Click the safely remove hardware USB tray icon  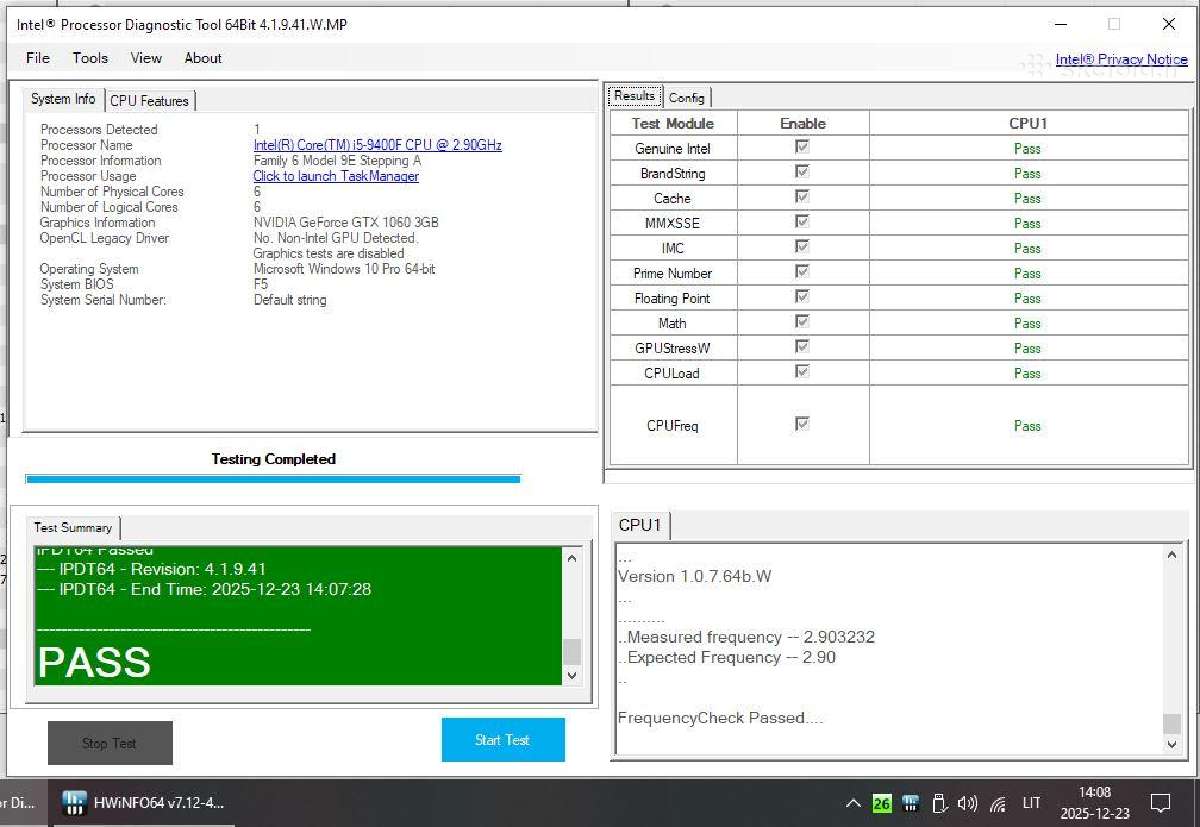point(938,803)
